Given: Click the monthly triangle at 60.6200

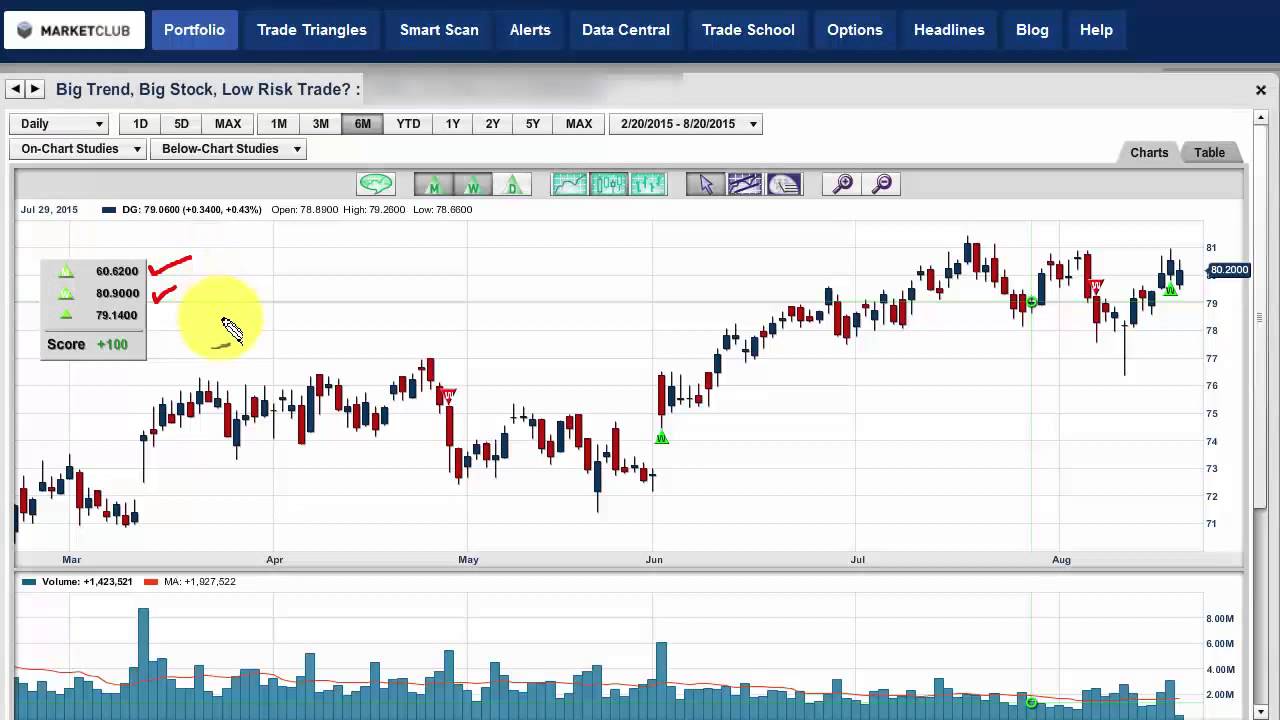Looking at the screenshot, I should (66, 271).
